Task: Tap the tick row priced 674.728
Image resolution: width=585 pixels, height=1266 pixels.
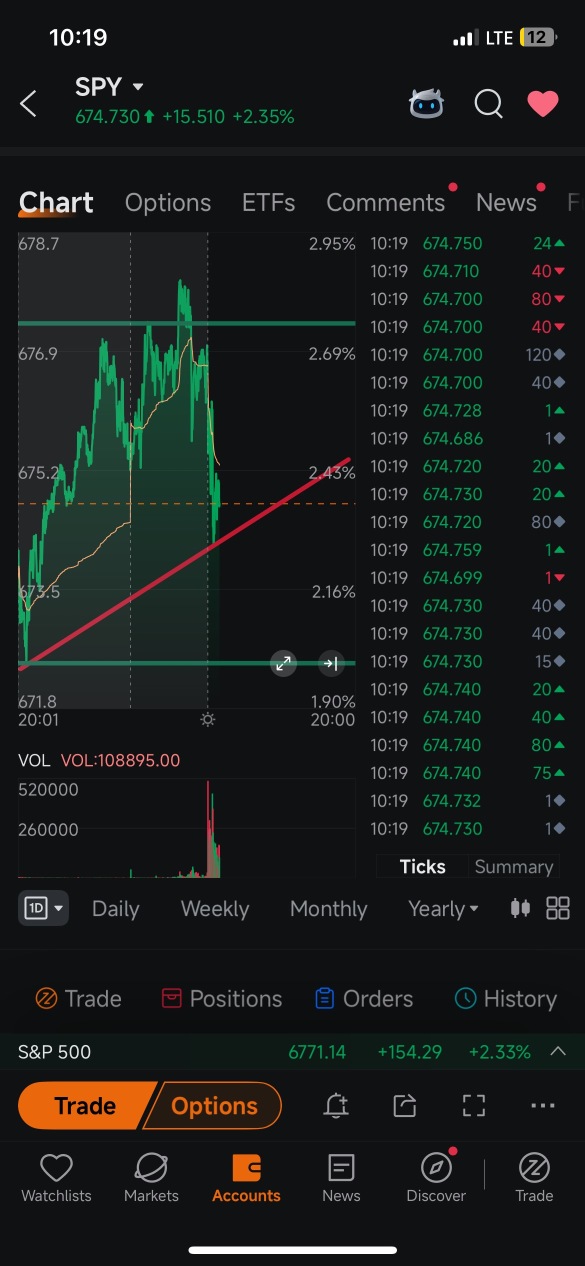Action: pyautogui.click(x=467, y=410)
